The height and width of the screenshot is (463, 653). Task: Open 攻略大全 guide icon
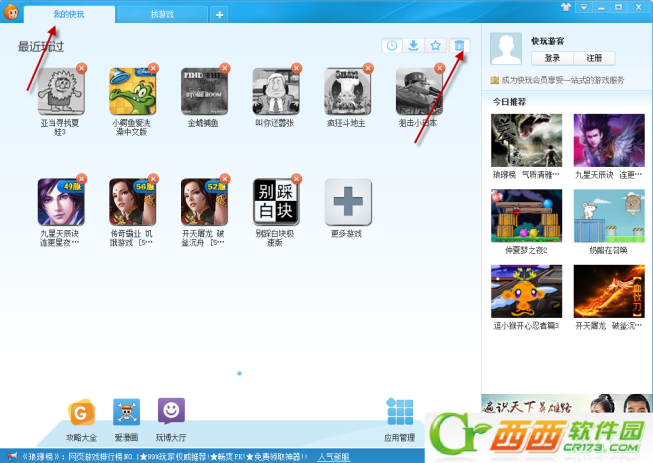(x=81, y=412)
